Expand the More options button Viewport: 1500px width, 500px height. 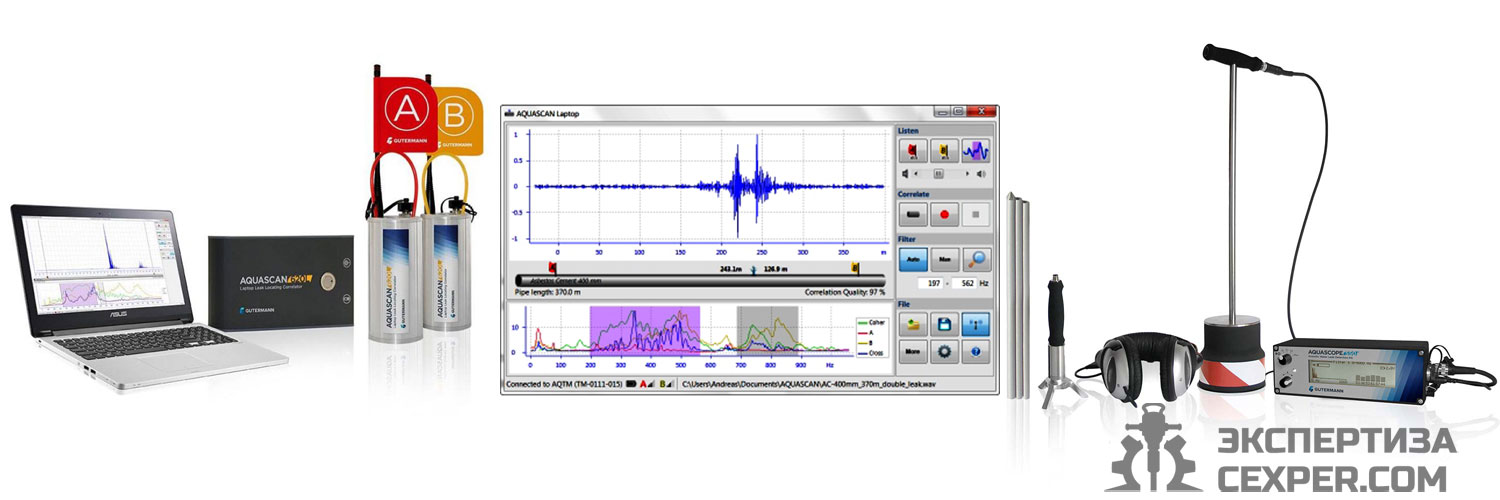coord(912,351)
